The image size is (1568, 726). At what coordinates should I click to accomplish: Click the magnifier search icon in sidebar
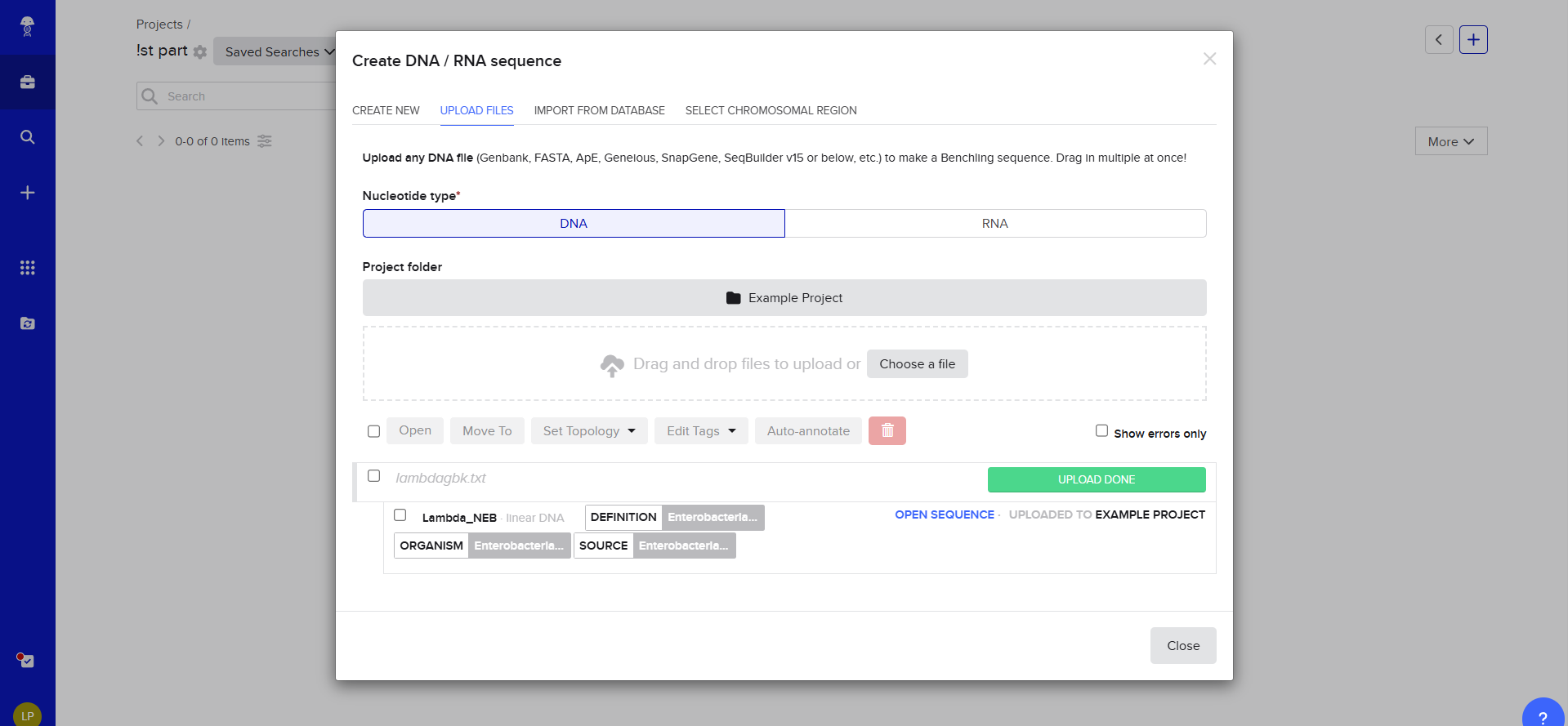(27, 137)
